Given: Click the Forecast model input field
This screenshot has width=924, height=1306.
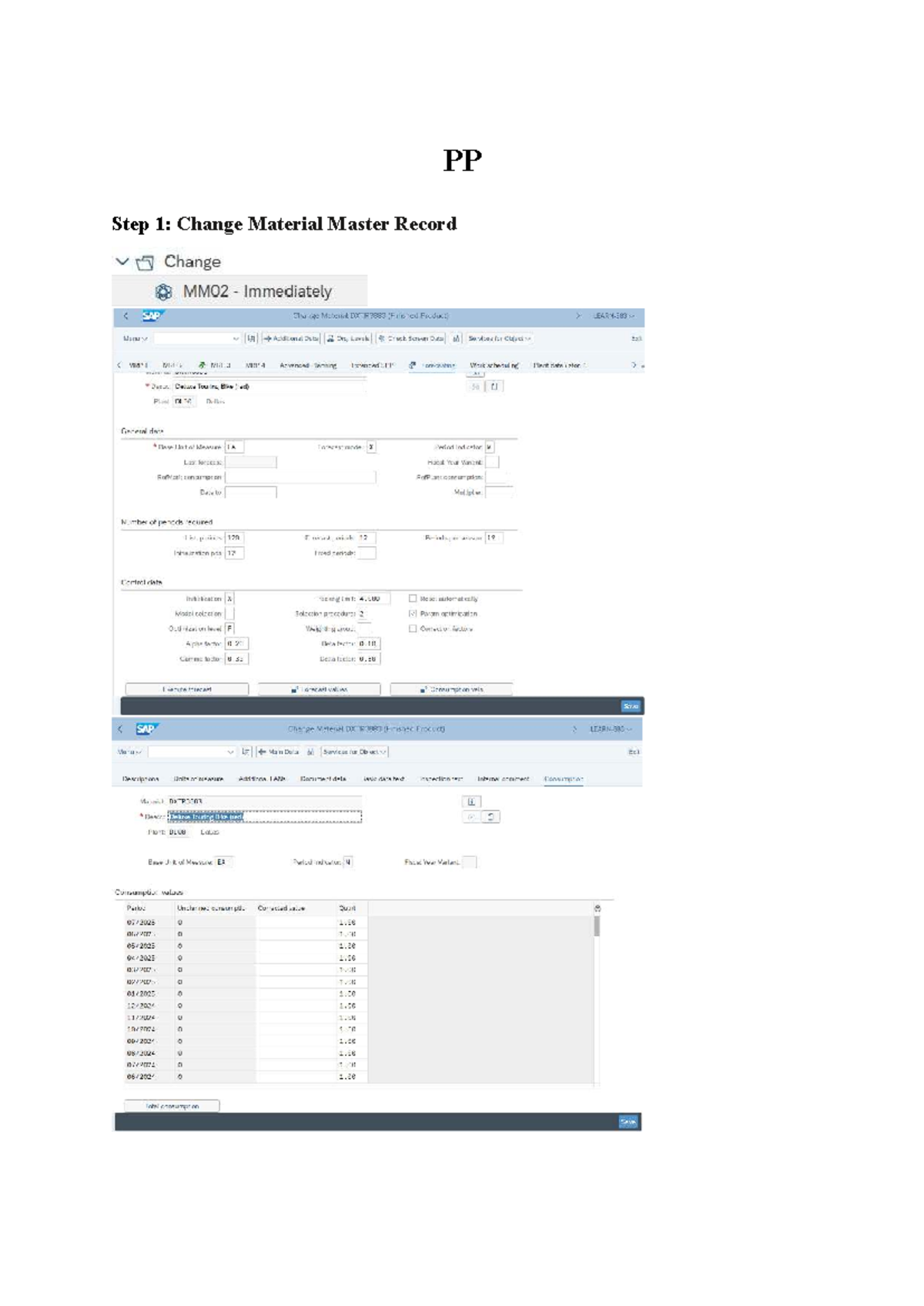Looking at the screenshot, I should pos(371,447).
